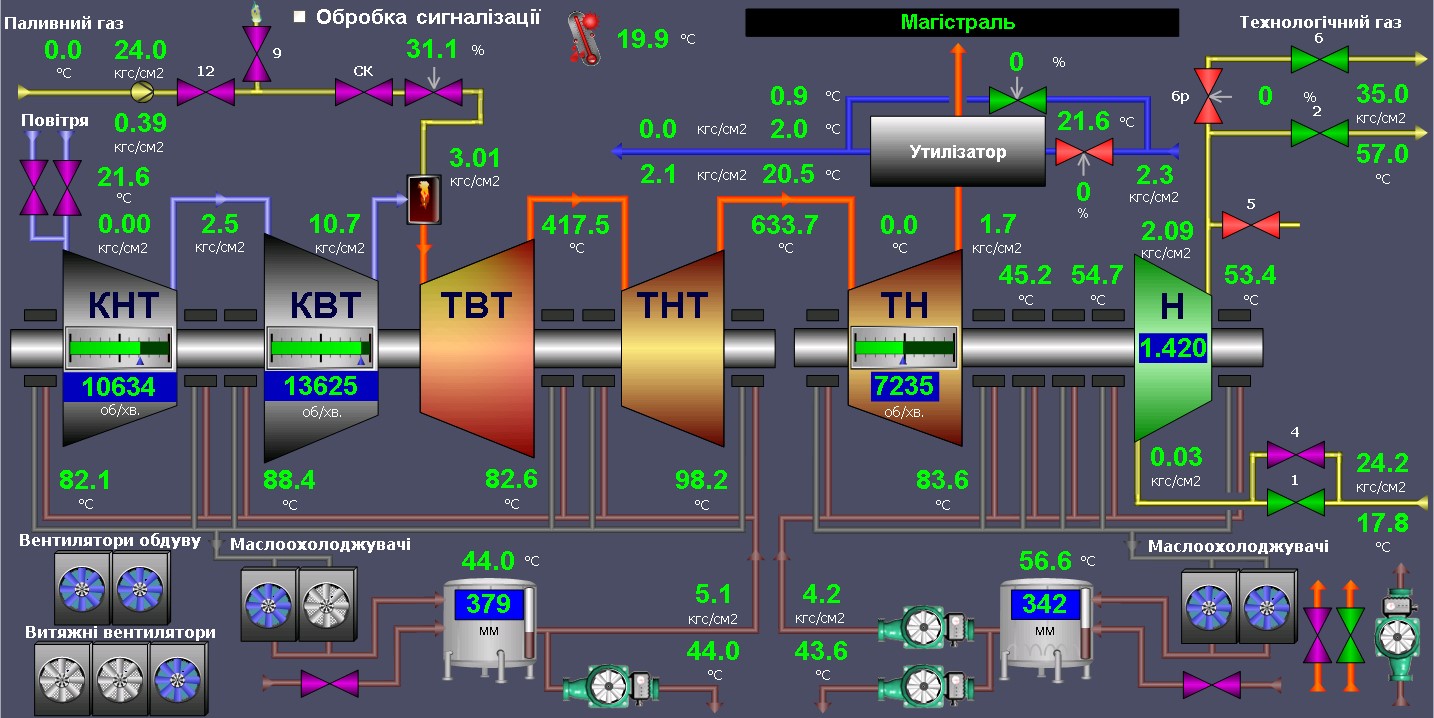The image size is (1434, 718).
Task: Click the first Вентилятори обдуву fan
Action: [x=82, y=589]
